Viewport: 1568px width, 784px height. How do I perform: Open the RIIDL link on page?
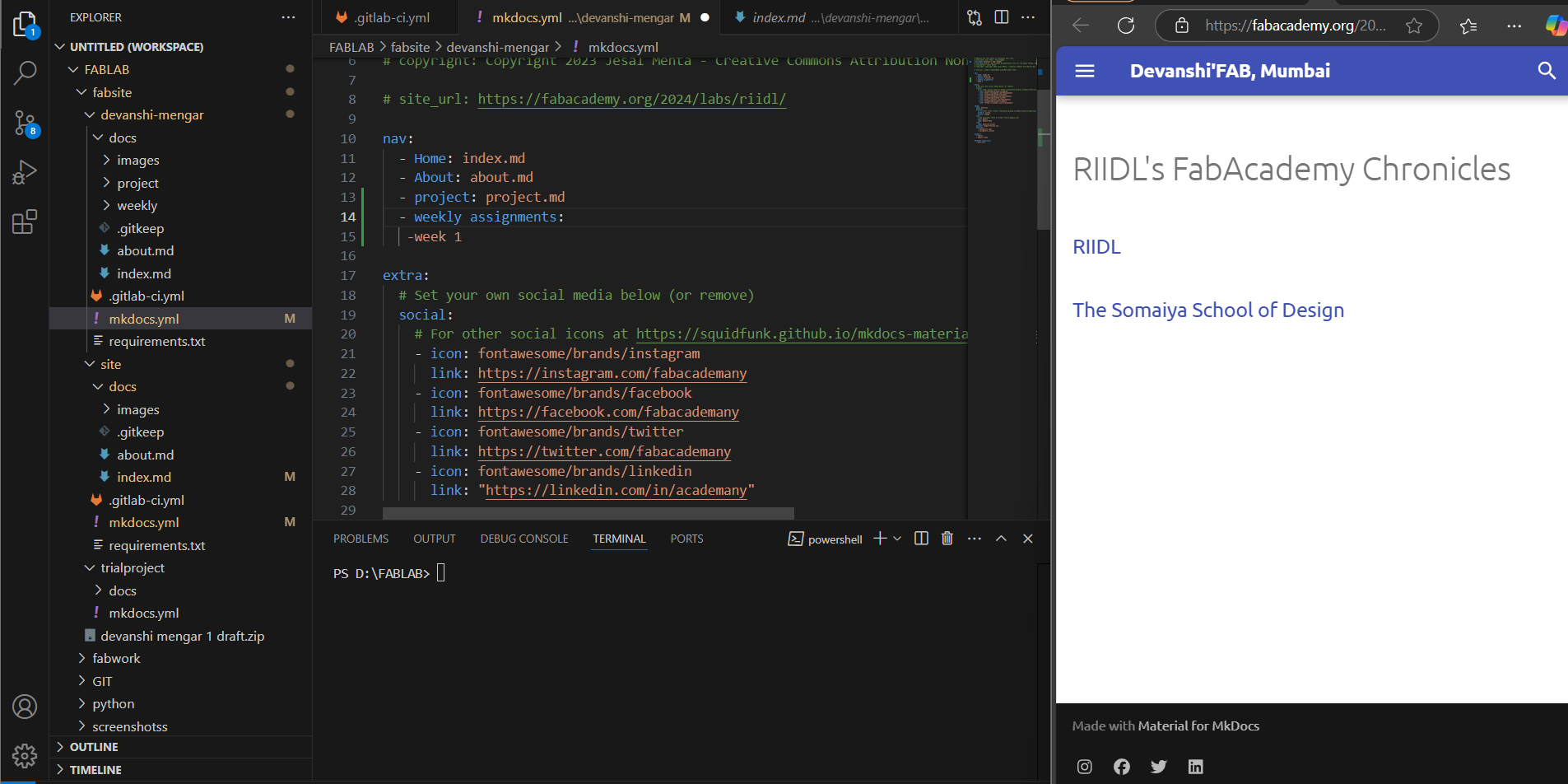(1096, 247)
